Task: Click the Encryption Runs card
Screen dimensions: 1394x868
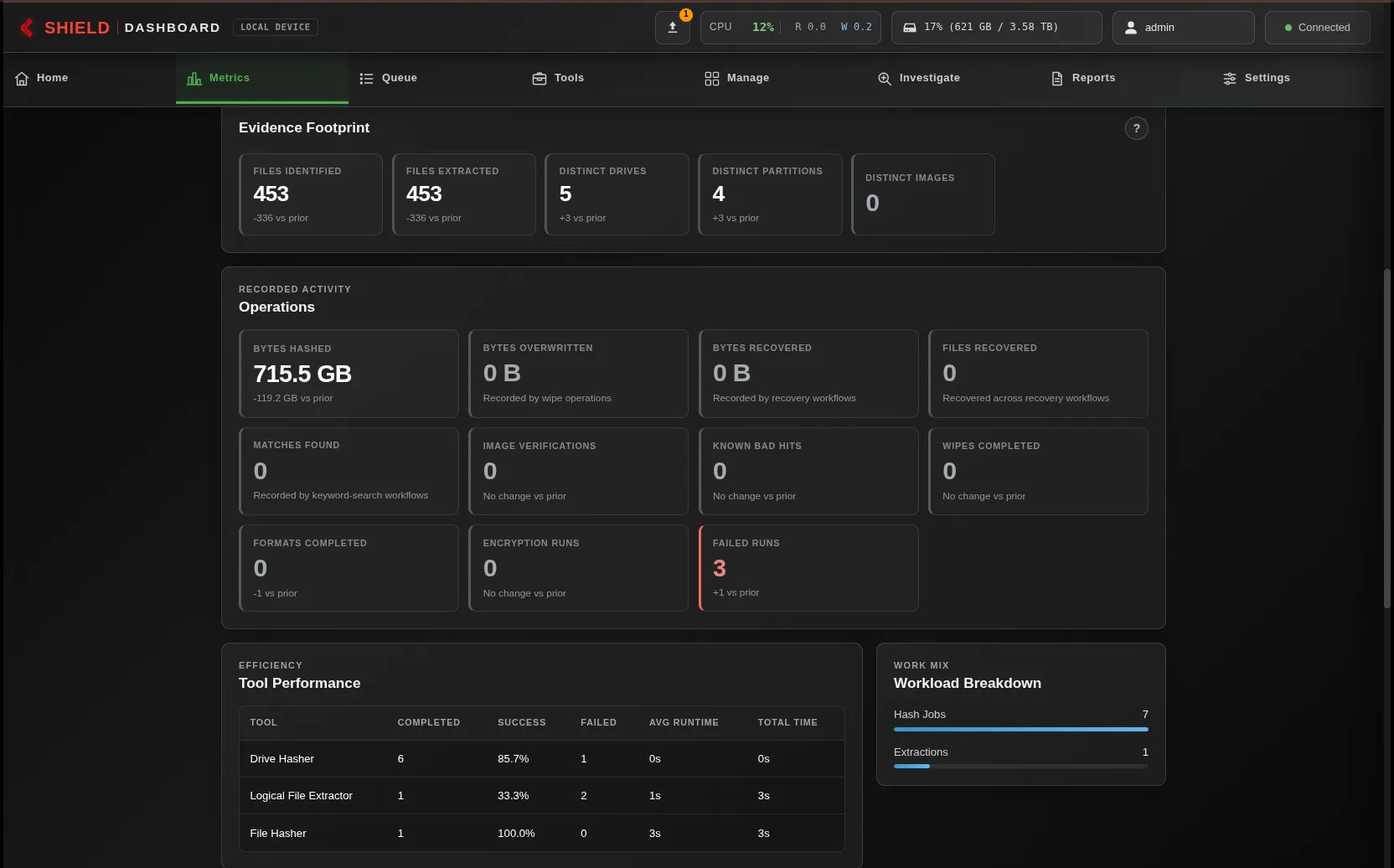Action: pyautogui.click(x=578, y=568)
